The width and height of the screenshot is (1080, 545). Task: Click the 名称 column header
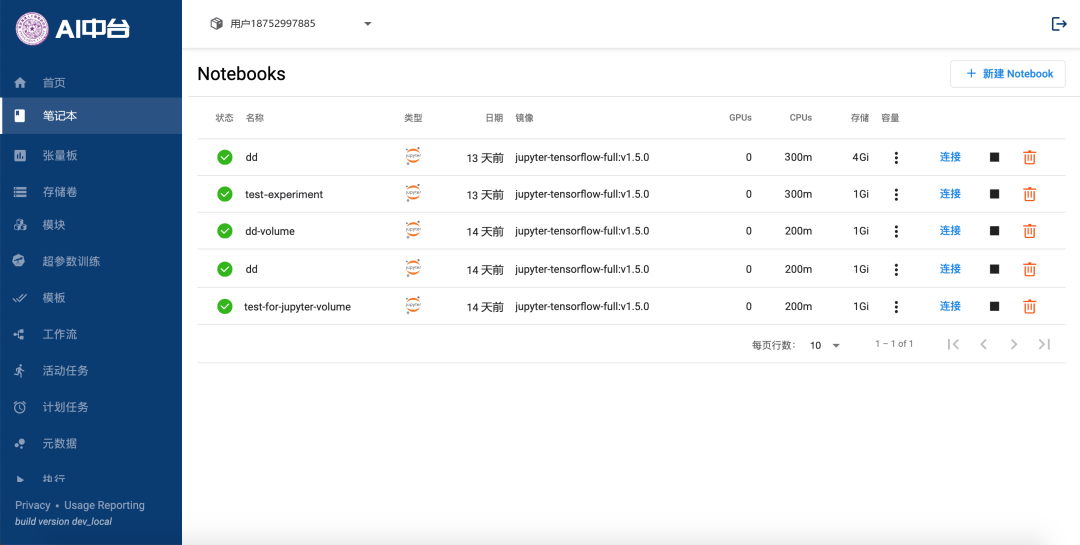coord(255,118)
